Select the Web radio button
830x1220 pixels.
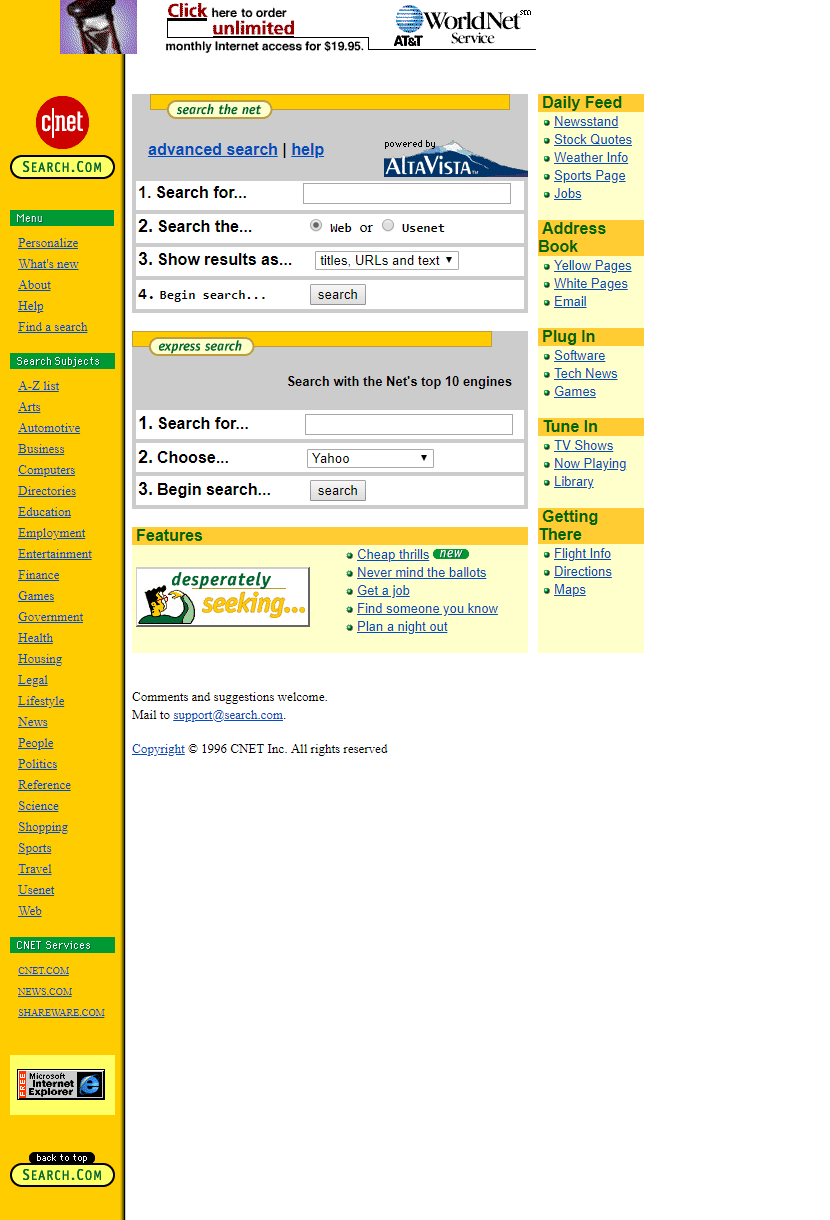point(316,226)
